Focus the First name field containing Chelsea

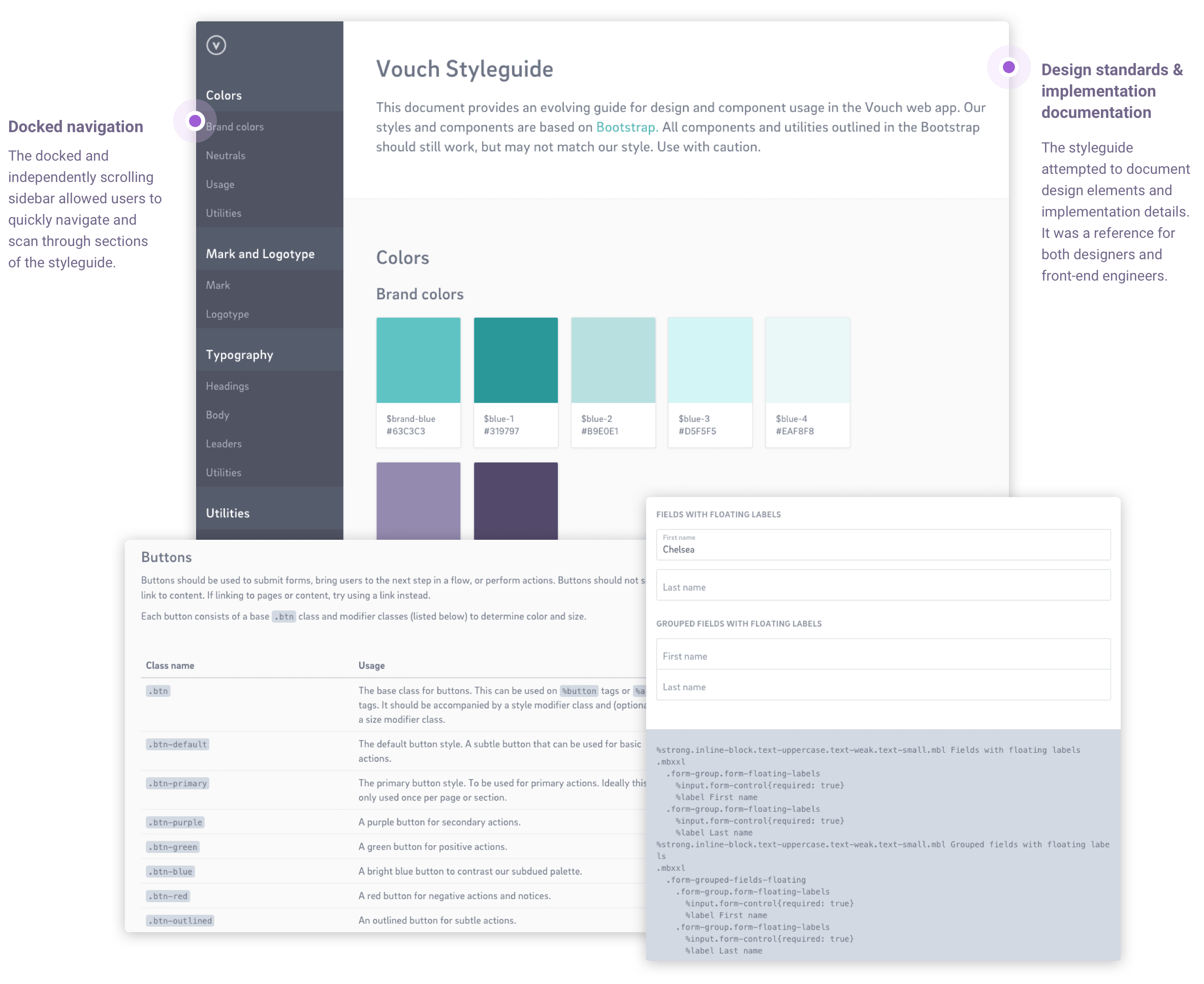pos(883,545)
